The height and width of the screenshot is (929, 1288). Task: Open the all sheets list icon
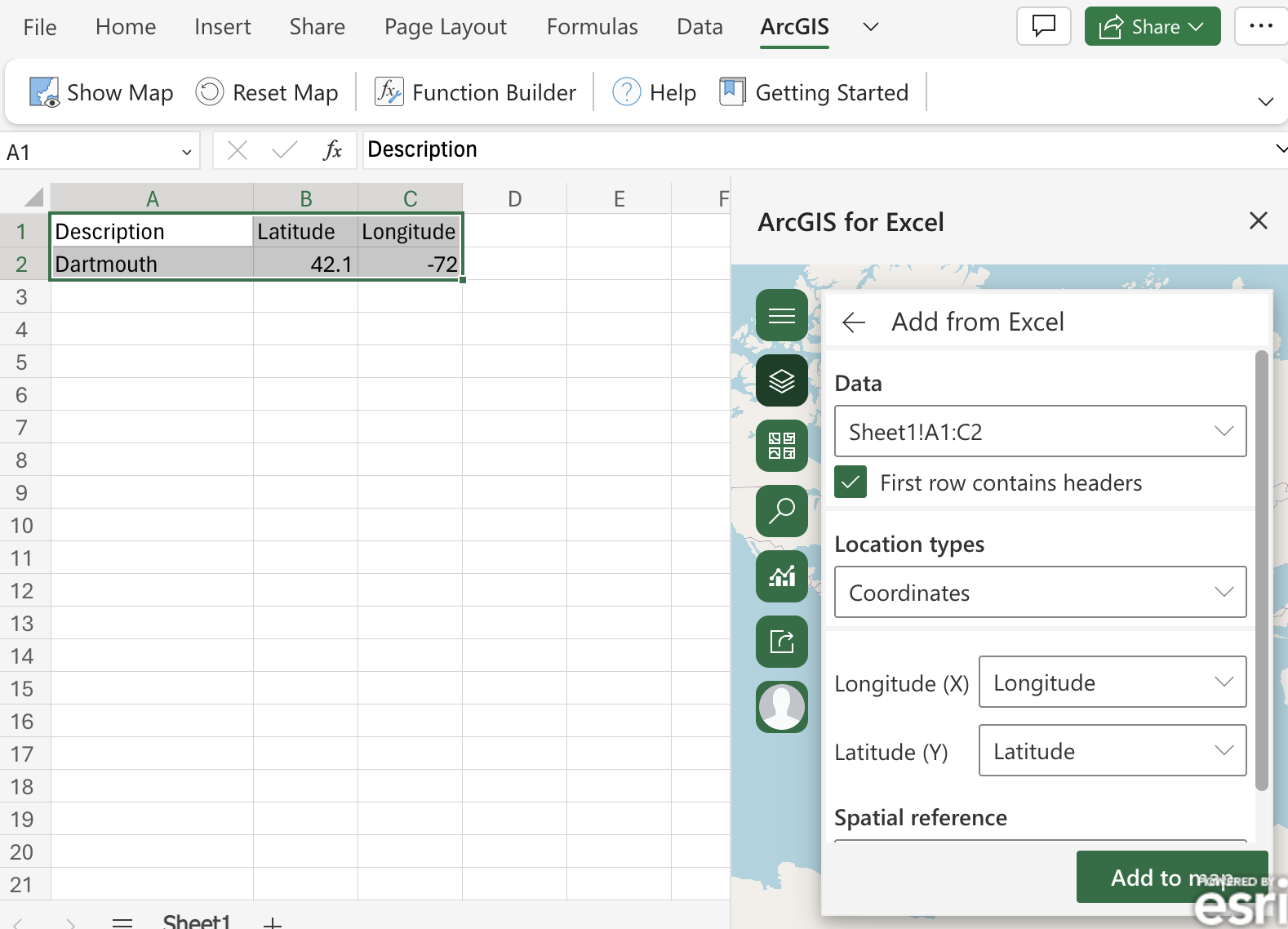coord(122,923)
